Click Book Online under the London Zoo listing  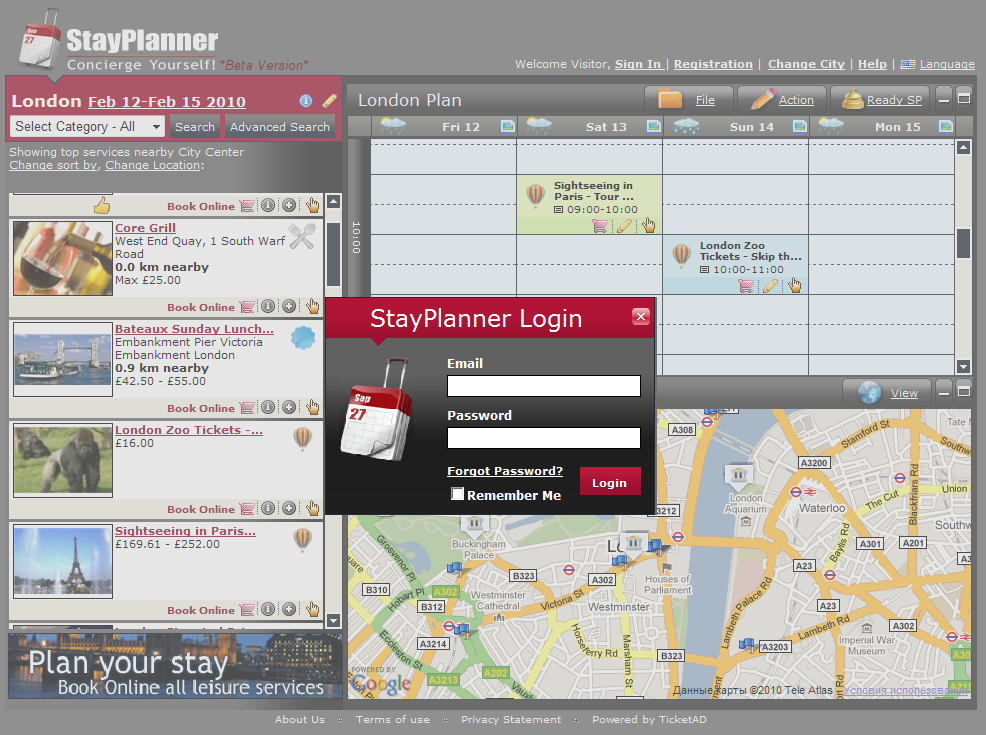(201, 509)
